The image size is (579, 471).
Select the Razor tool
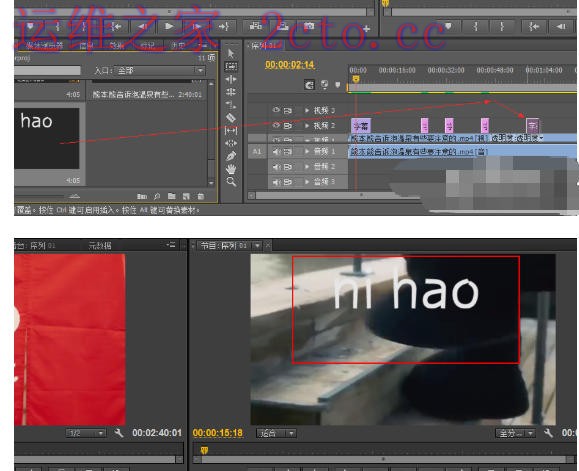click(231, 118)
